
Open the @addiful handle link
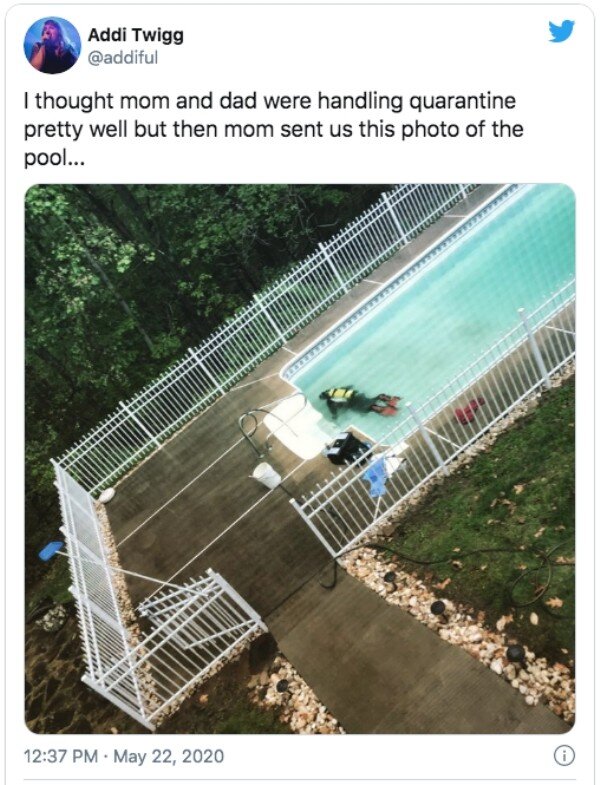[123, 58]
